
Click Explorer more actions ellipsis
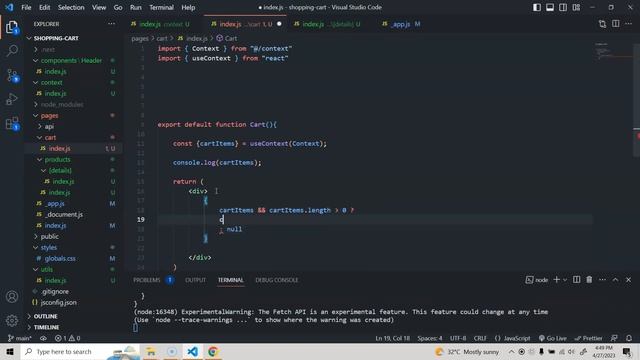[111, 24]
